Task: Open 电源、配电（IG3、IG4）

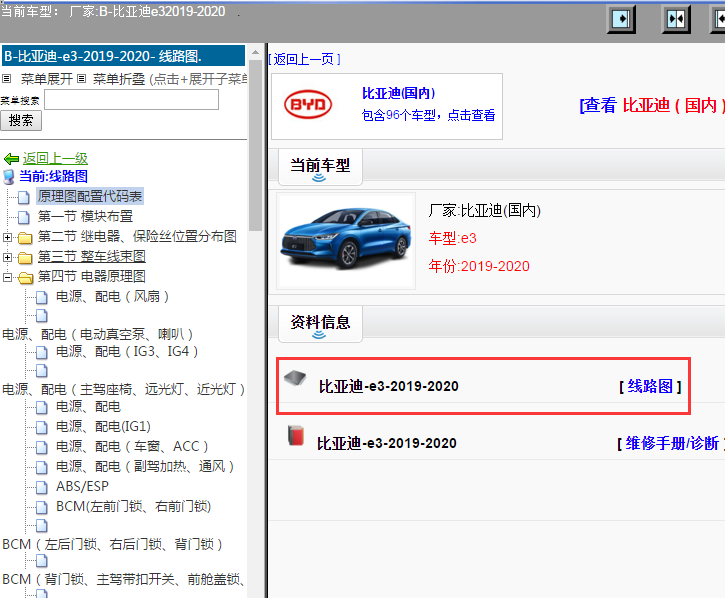Action: point(127,351)
